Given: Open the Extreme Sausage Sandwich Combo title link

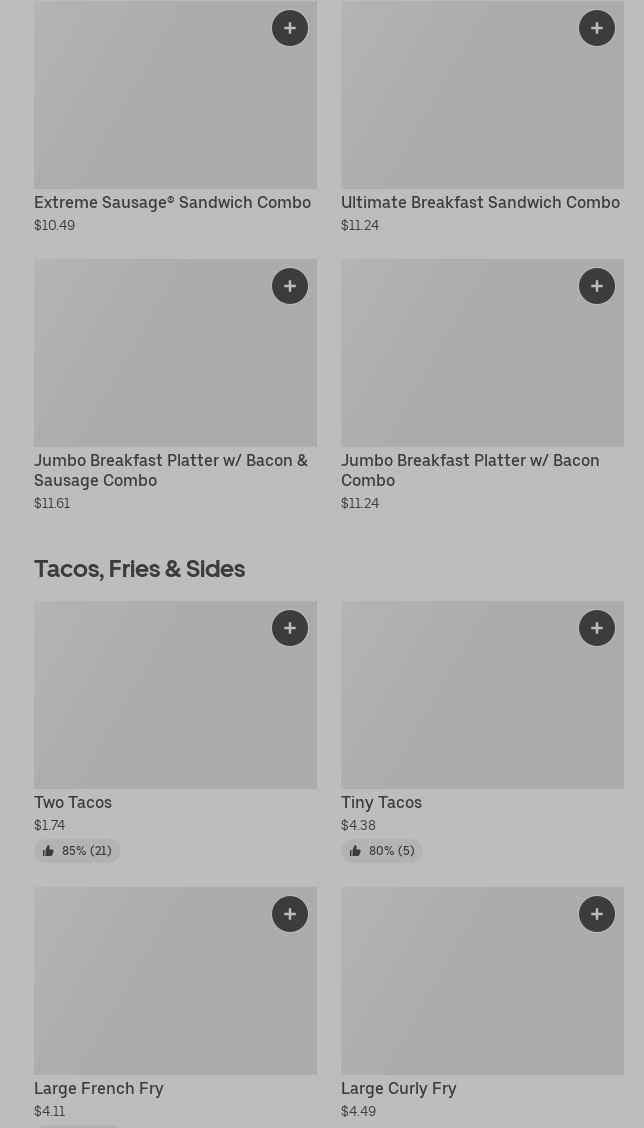Looking at the screenshot, I should tap(172, 202).
